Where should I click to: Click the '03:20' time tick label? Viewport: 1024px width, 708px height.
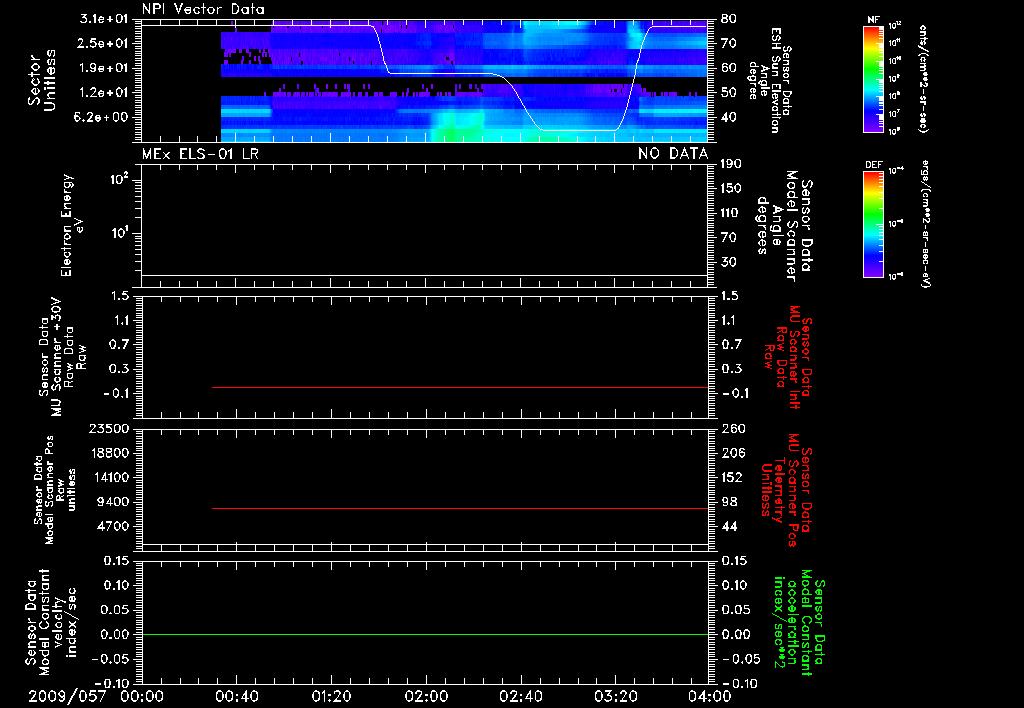coord(615,696)
